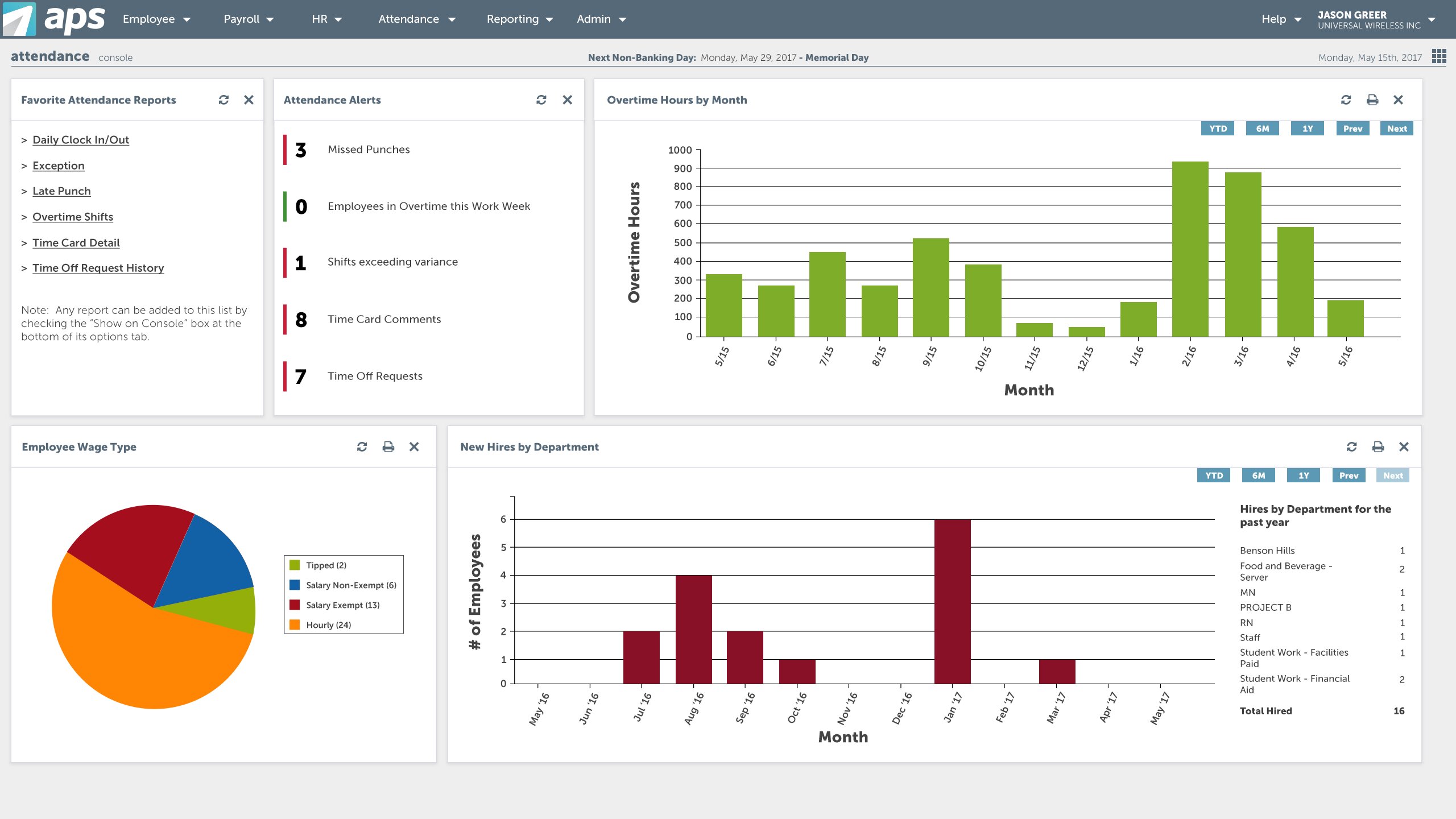The width and height of the screenshot is (1456, 819).
Task: Expand the Payroll dropdown menu
Action: 249,19
